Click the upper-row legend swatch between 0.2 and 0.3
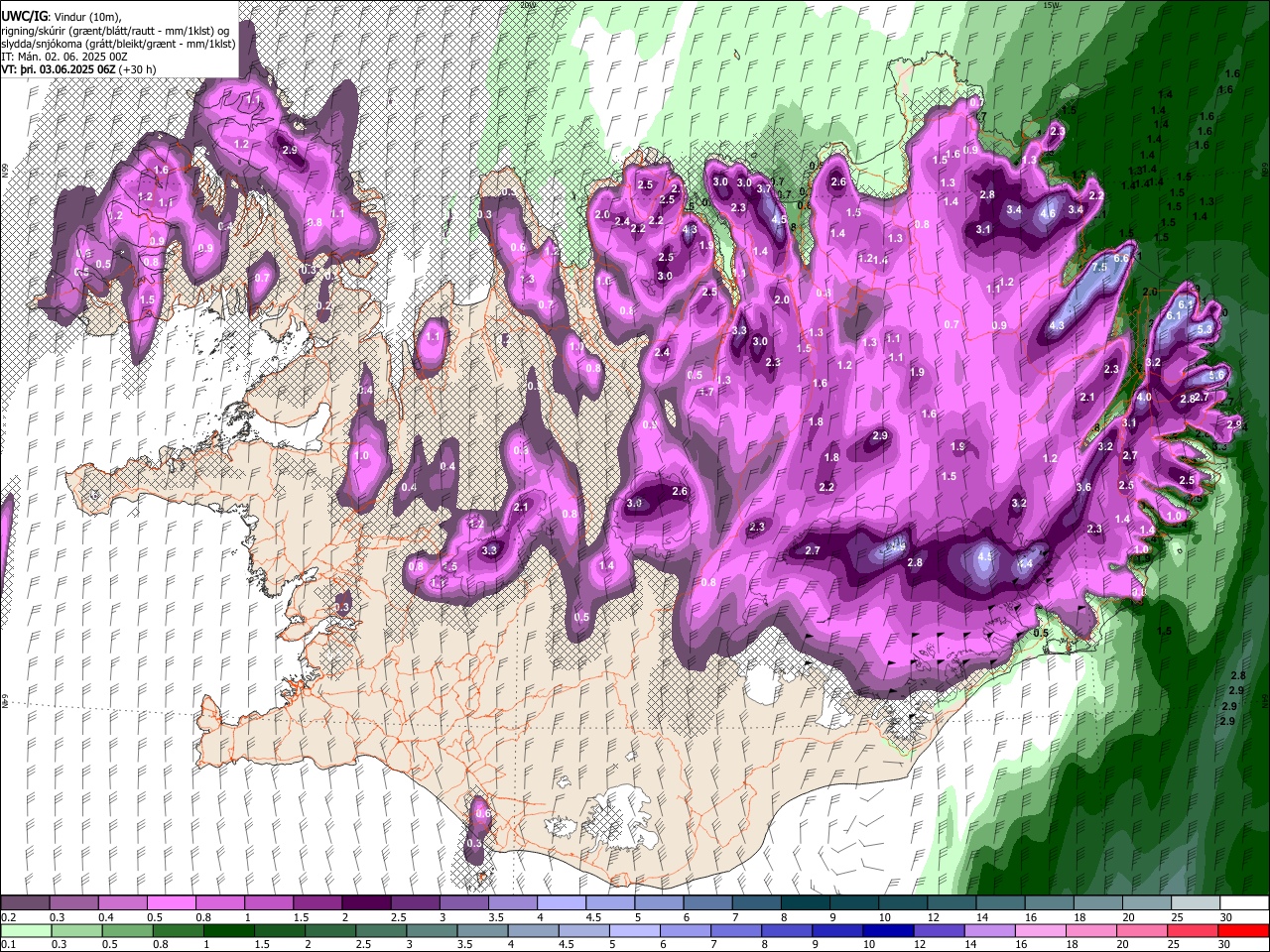 [25, 903]
